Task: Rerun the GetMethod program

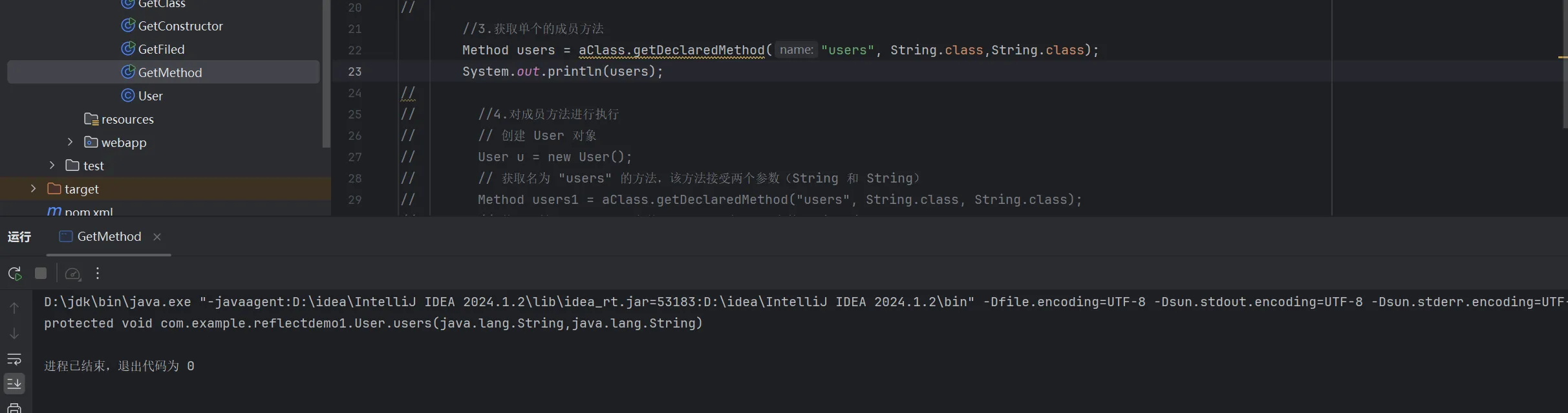Action: (14, 273)
